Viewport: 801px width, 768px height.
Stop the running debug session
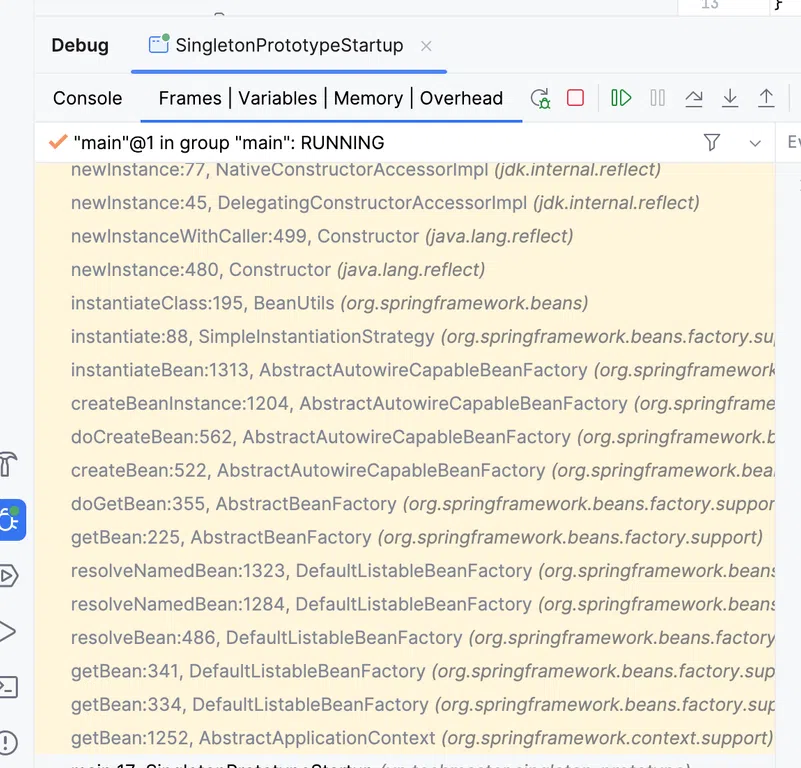point(575,98)
